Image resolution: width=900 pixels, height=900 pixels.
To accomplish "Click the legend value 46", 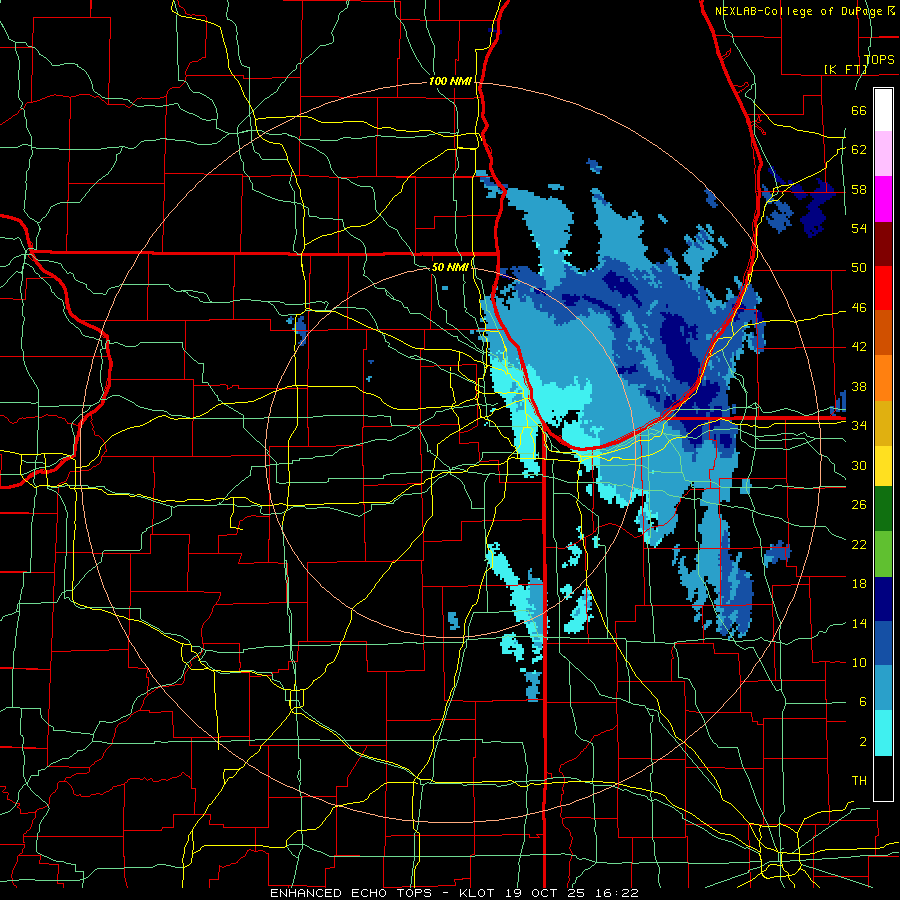I will (x=859, y=308).
